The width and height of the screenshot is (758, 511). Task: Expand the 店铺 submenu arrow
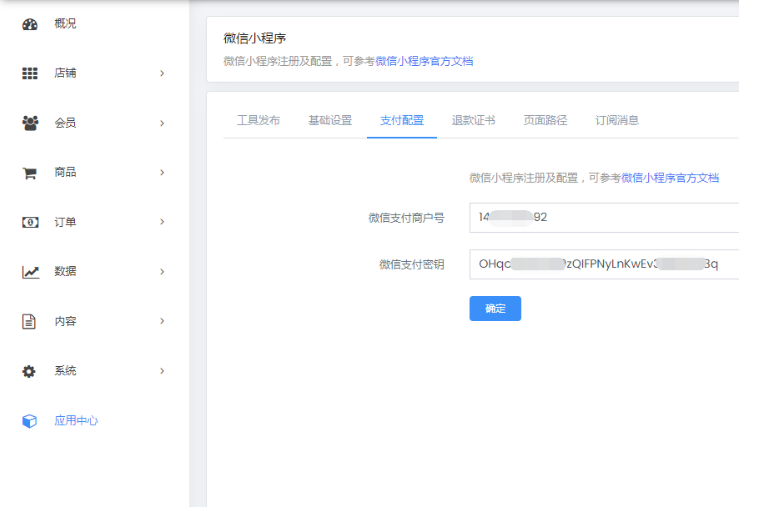click(162, 73)
